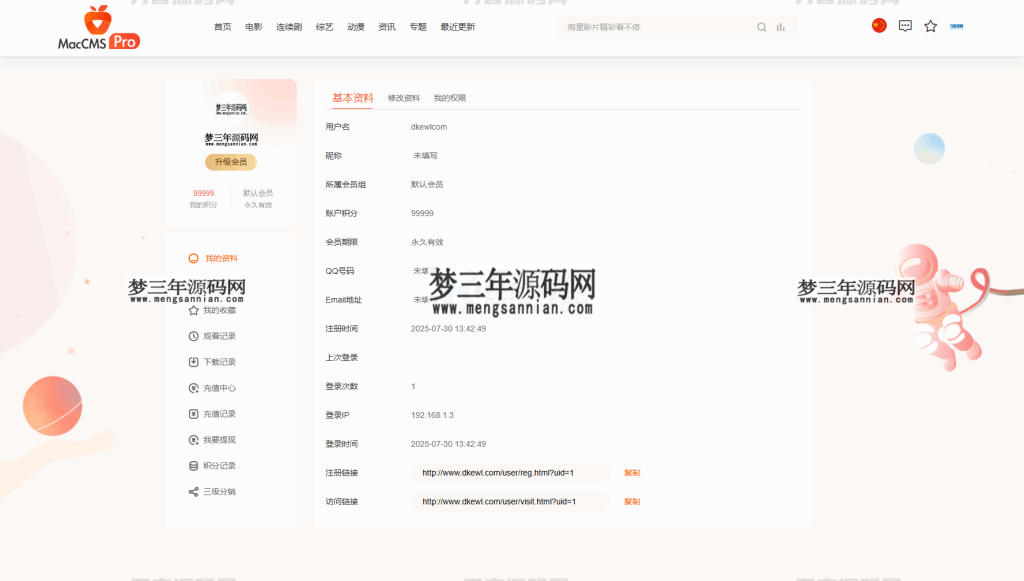Click the 升级会员 upgrade member button

229,161
